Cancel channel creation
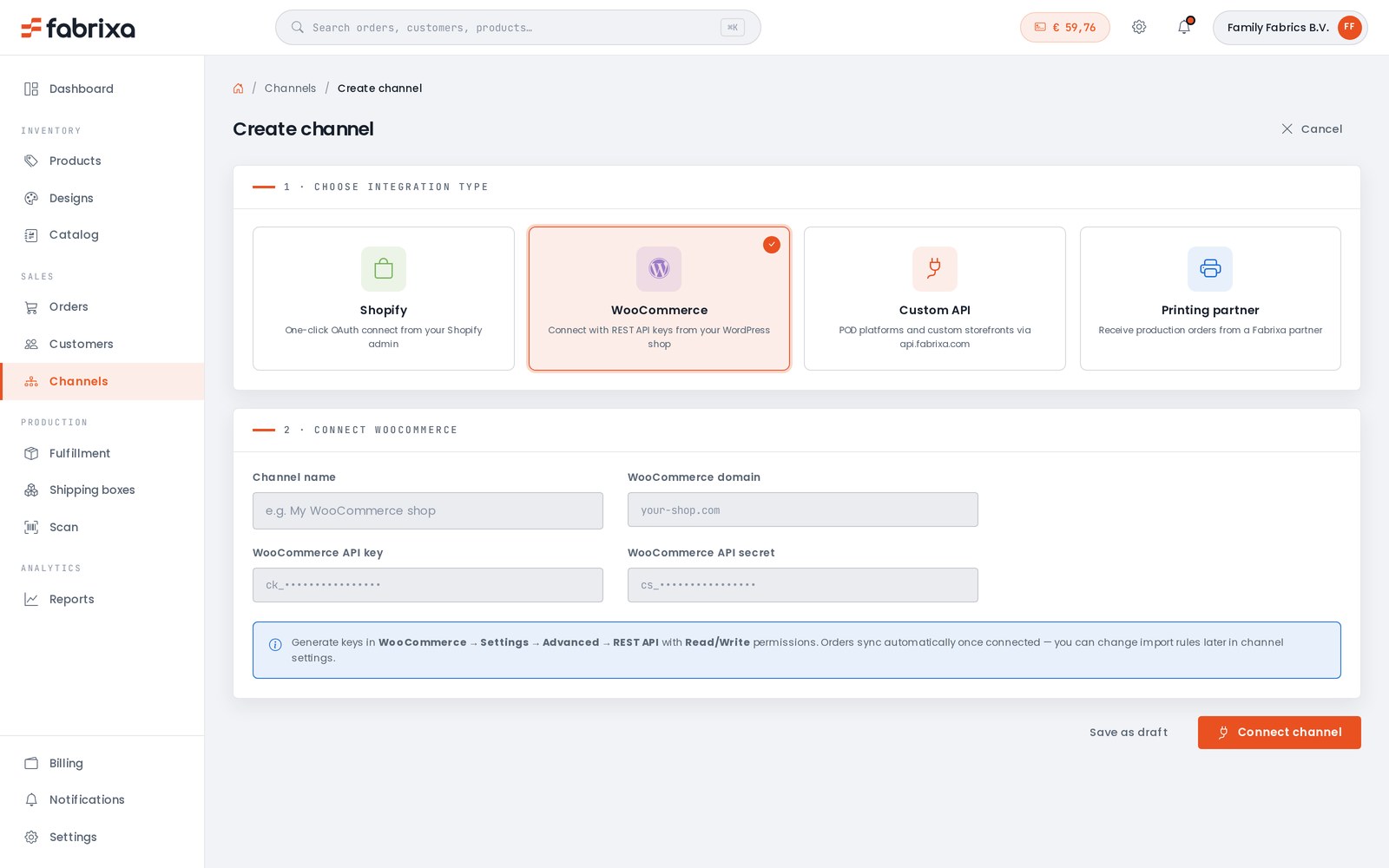The height and width of the screenshot is (868, 1389). click(1312, 128)
